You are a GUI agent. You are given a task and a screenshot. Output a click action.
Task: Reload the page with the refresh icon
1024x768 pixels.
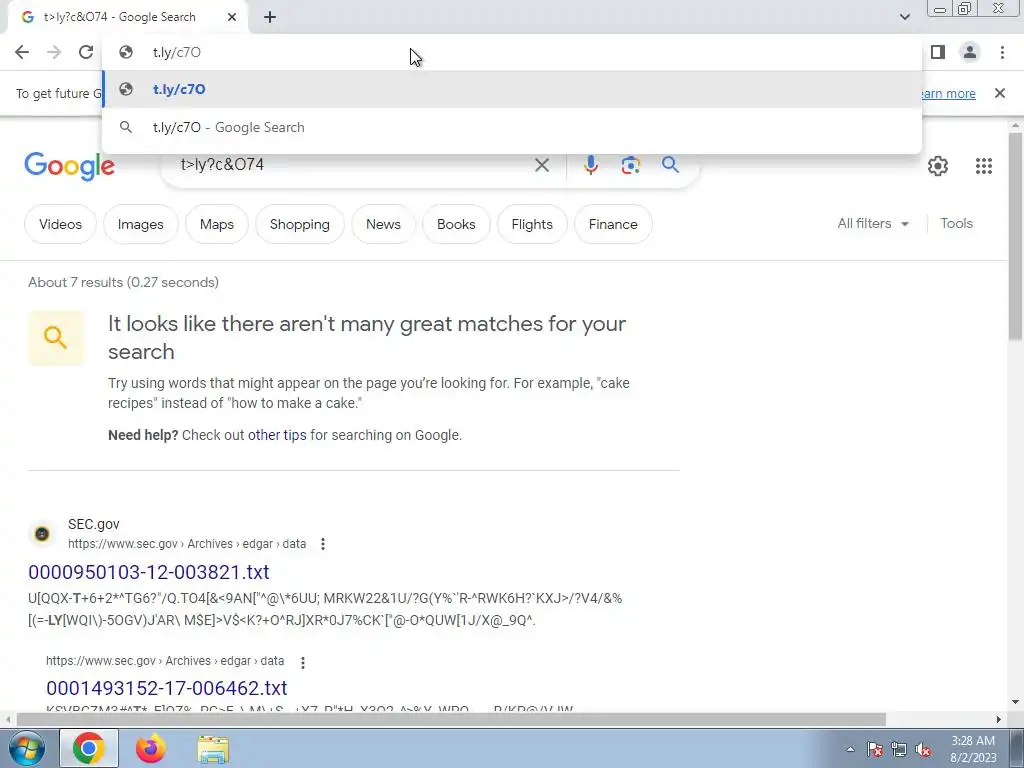coord(86,52)
